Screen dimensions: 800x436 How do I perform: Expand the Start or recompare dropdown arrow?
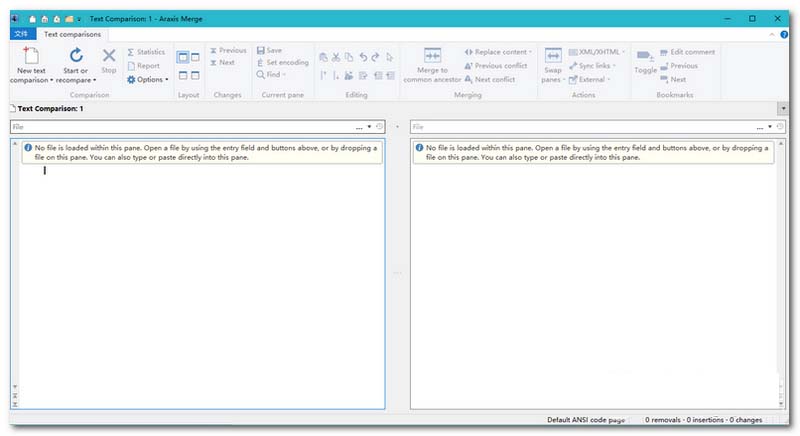pyautogui.click(x=94, y=81)
